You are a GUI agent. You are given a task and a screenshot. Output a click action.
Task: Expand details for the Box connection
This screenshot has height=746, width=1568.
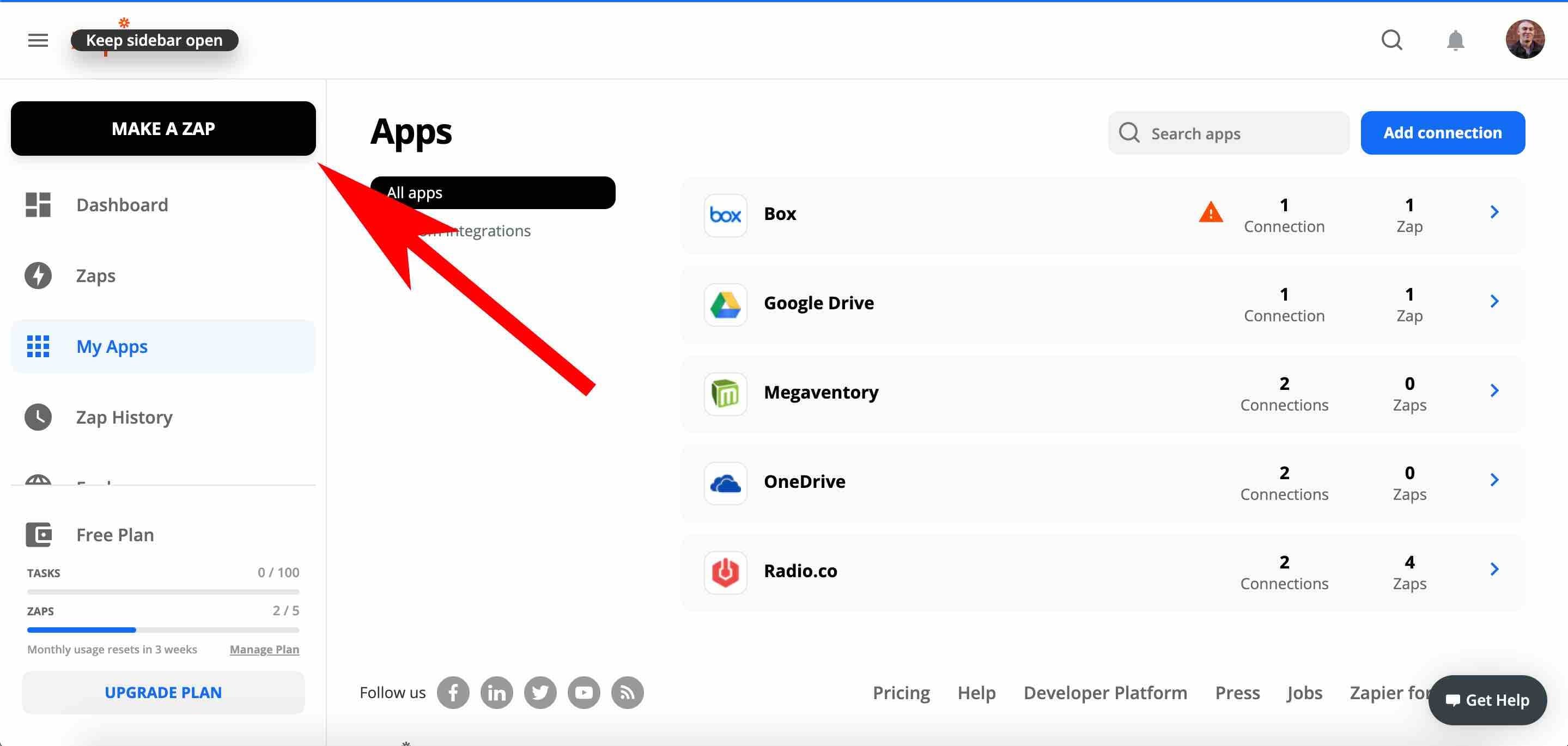[1495, 212]
